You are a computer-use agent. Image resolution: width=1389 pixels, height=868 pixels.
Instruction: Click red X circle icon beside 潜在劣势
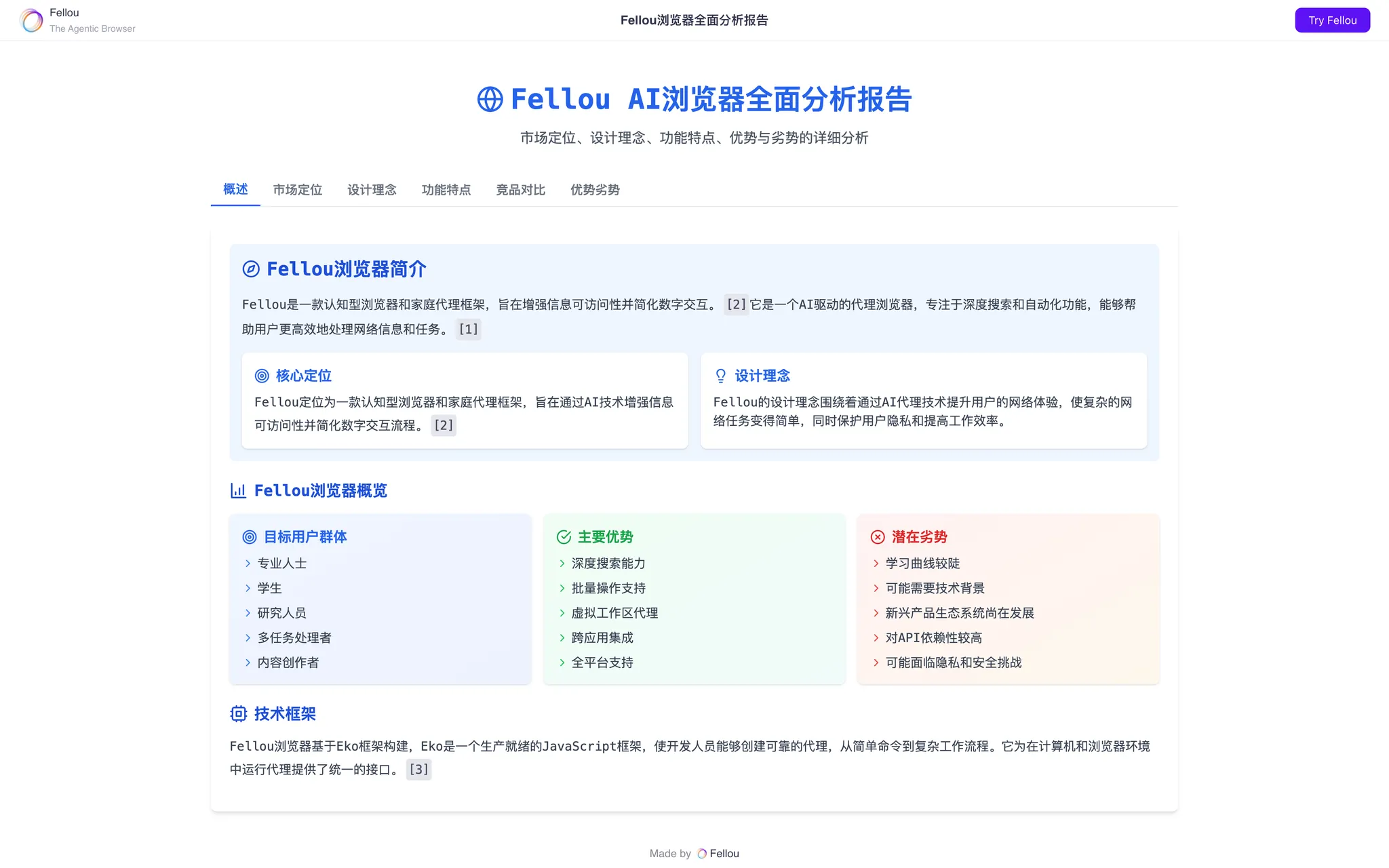click(878, 537)
